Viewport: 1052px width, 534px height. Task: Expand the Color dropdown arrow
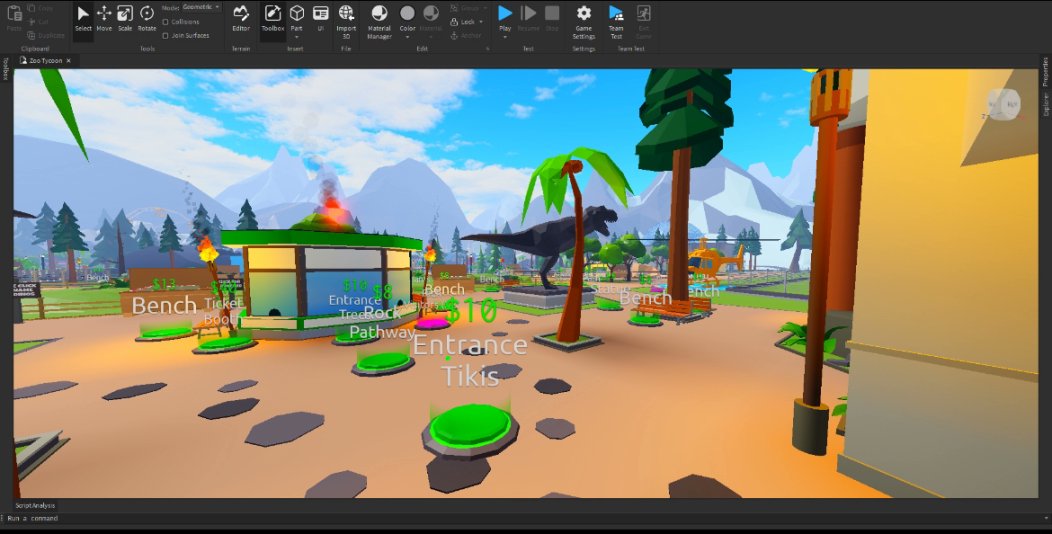pos(407,37)
